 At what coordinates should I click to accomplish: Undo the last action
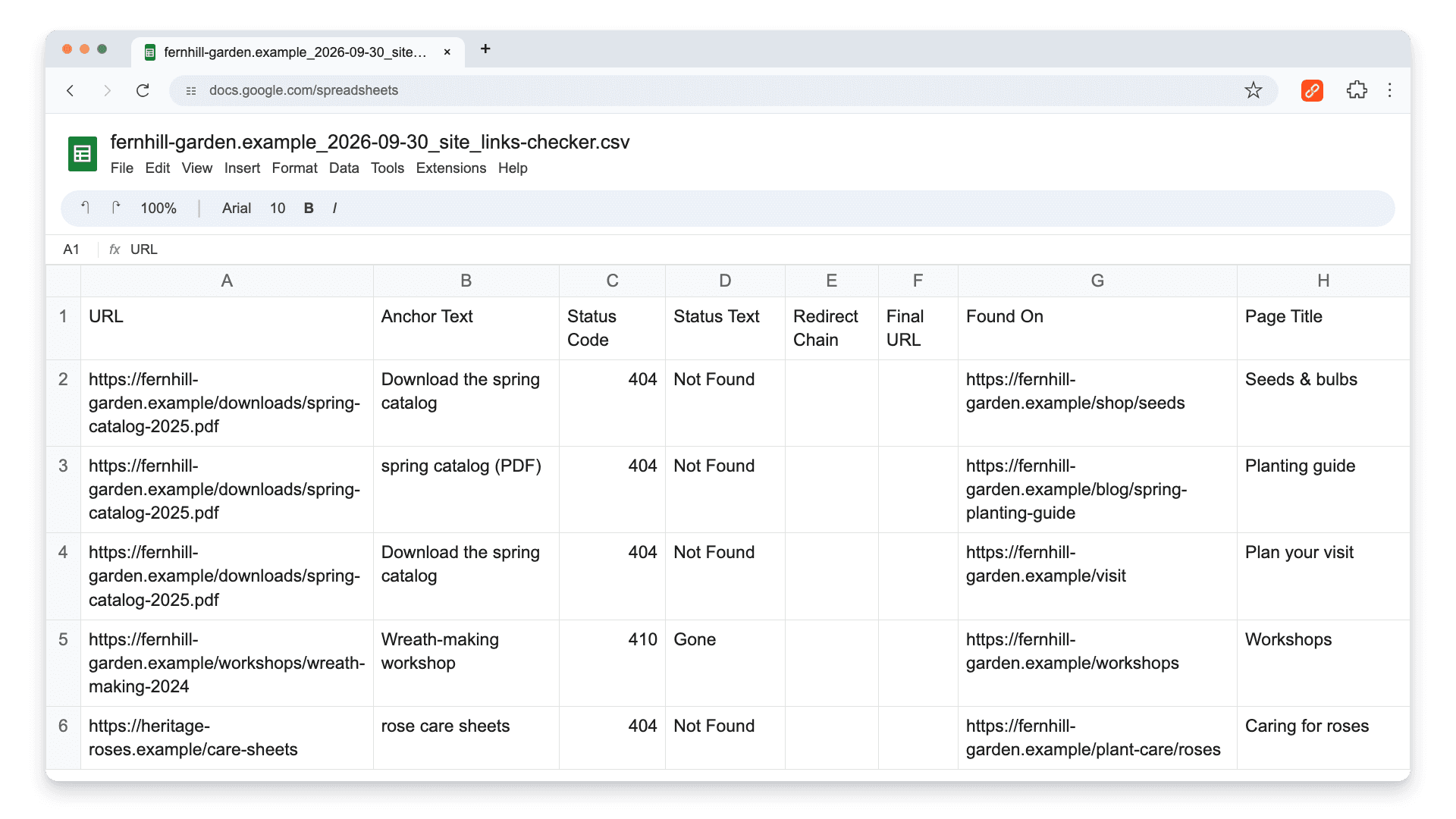coord(86,208)
